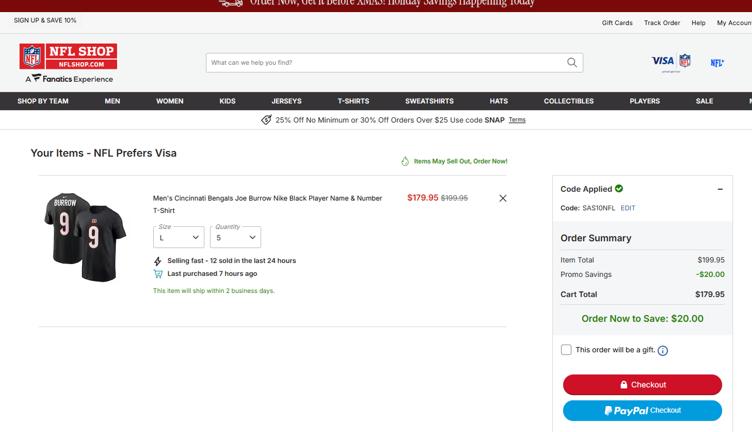The image size is (752, 432).
Task: Click the gift info icon
Action: coord(662,350)
